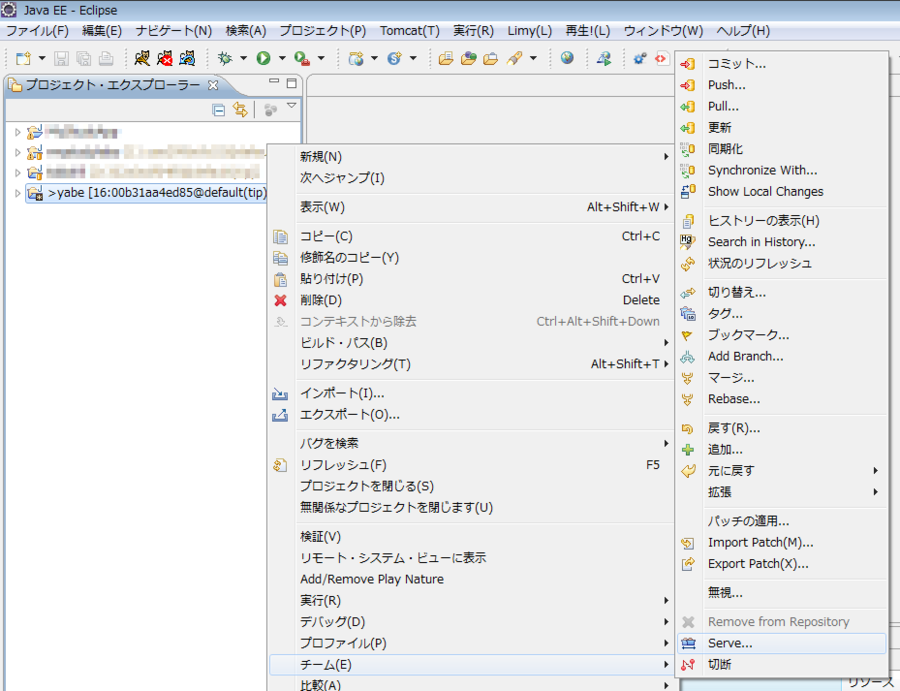Choose プロジェクトを閉じる(S)
This screenshot has width=900, height=691.
click(471, 486)
